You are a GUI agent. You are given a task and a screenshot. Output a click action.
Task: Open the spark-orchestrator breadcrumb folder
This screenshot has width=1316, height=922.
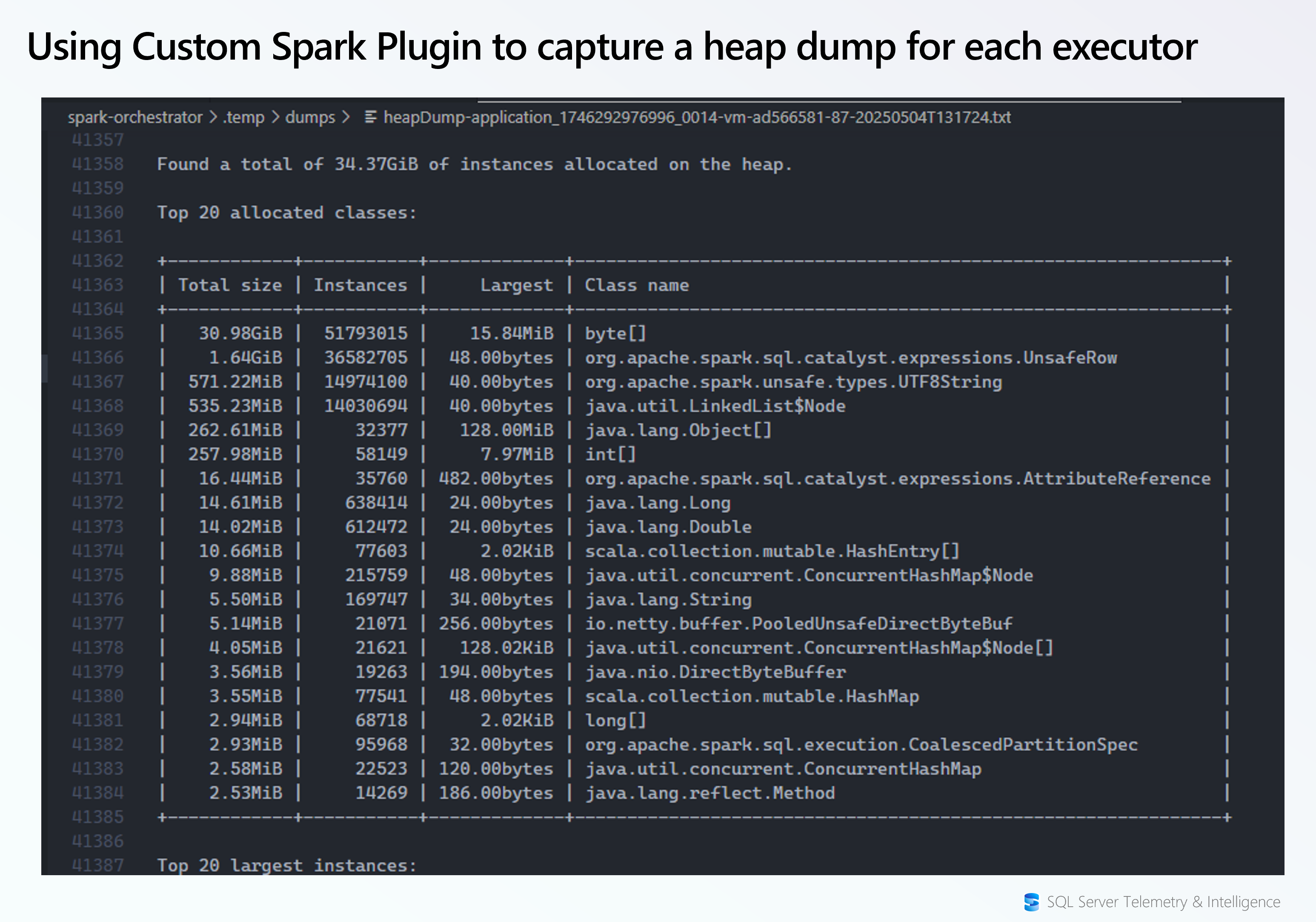point(134,117)
